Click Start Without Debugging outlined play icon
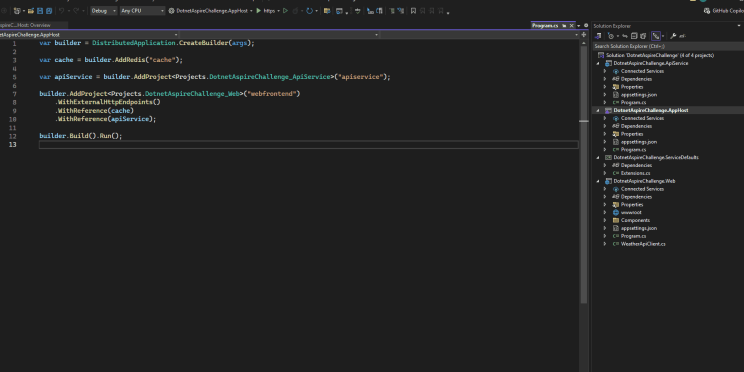 coord(285,11)
